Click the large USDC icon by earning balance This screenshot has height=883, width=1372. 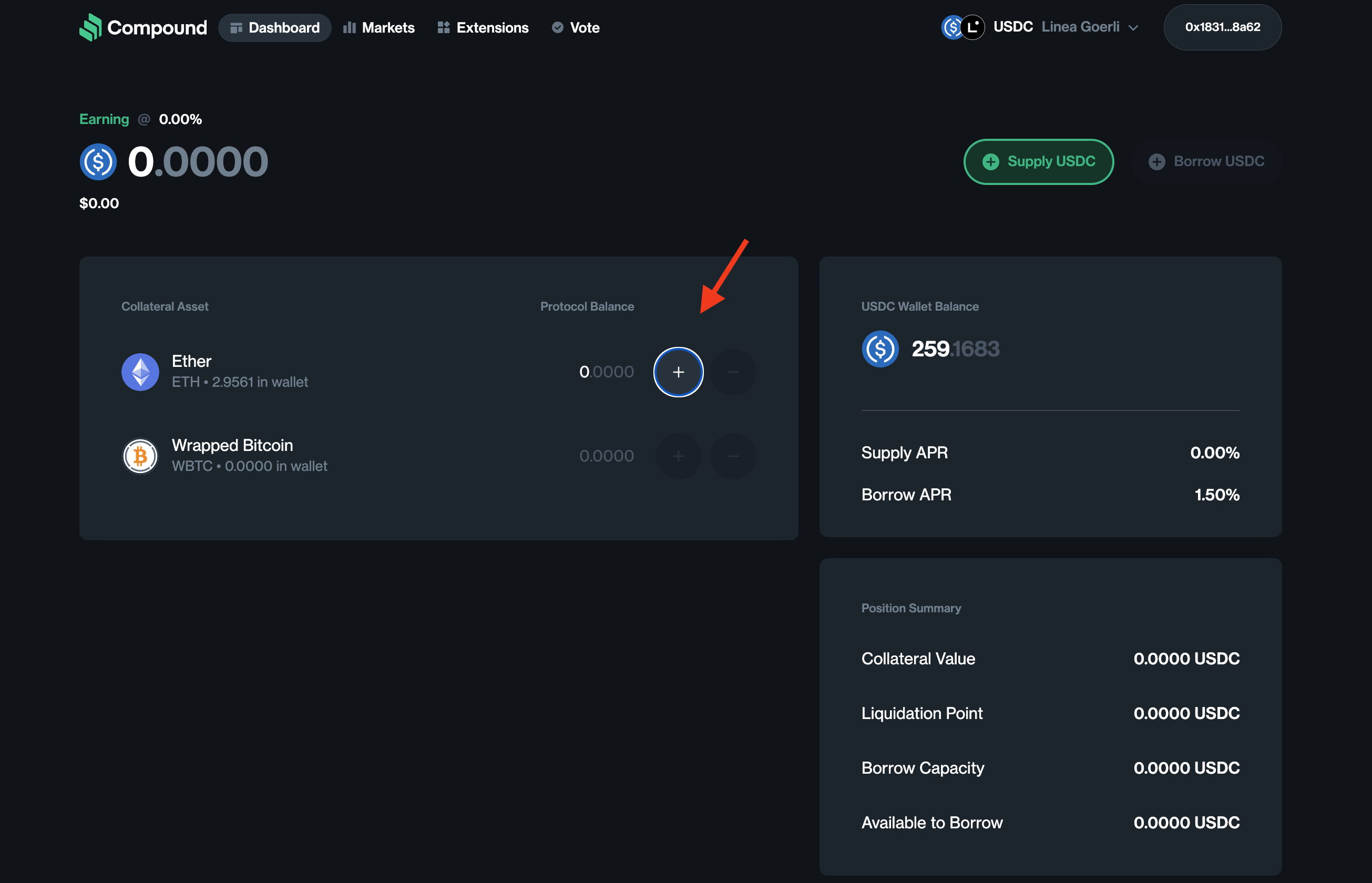pyautogui.click(x=98, y=162)
